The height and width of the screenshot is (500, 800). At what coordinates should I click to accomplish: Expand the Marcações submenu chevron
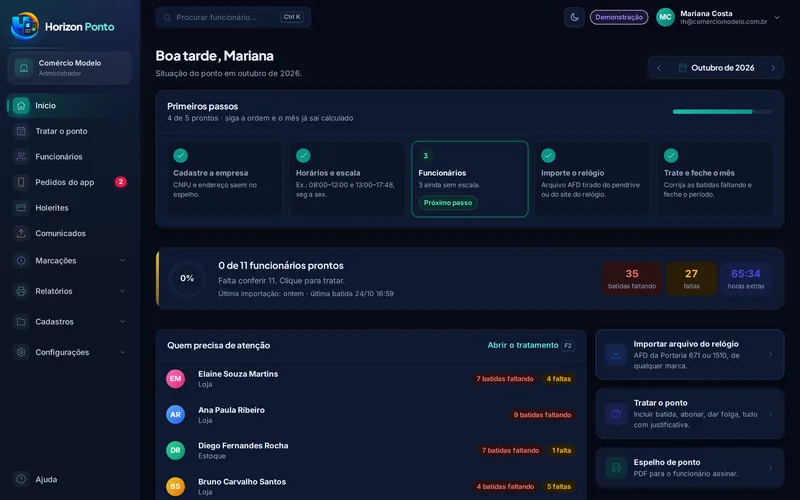[x=122, y=260]
